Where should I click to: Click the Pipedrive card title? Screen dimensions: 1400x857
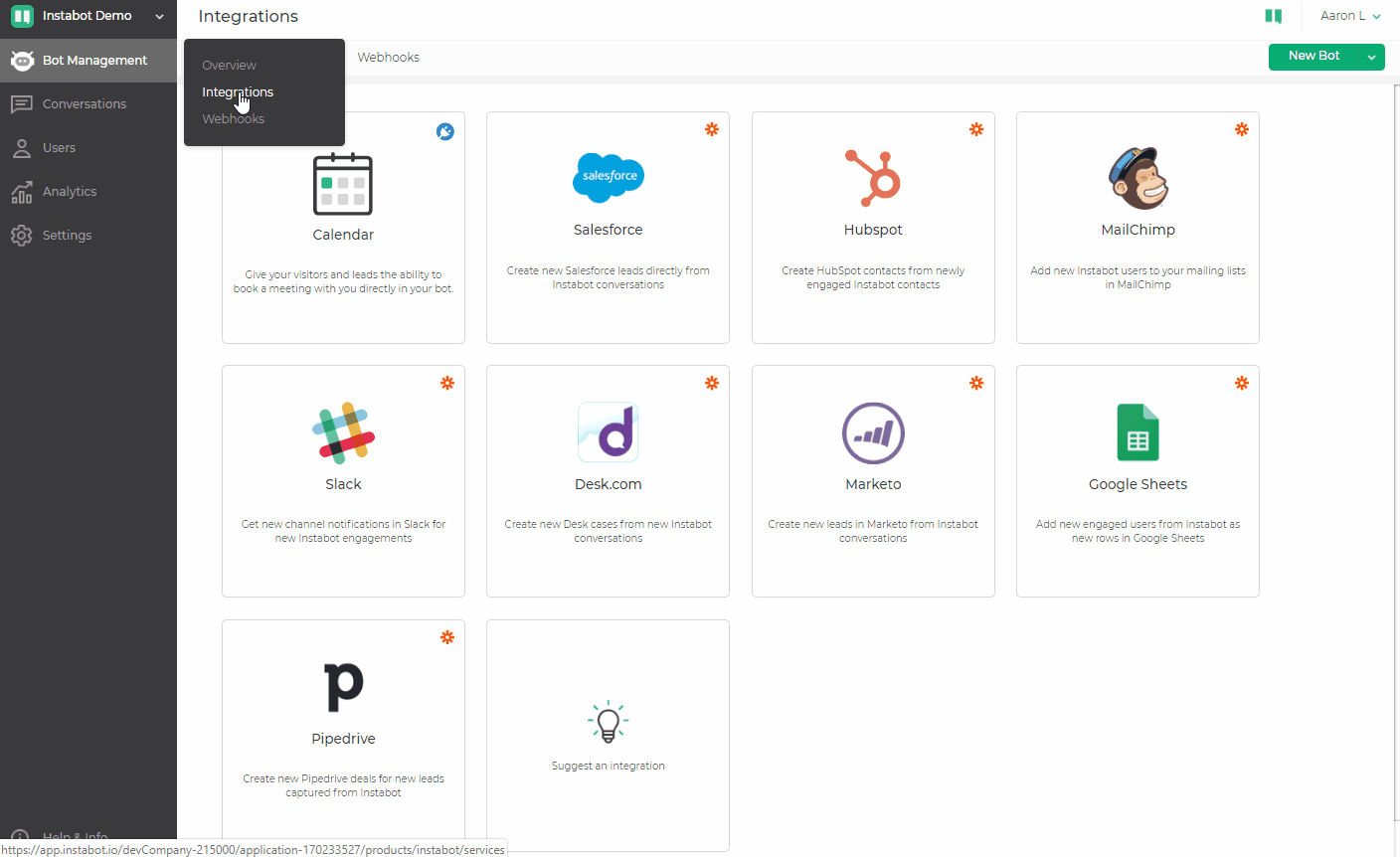click(x=343, y=739)
